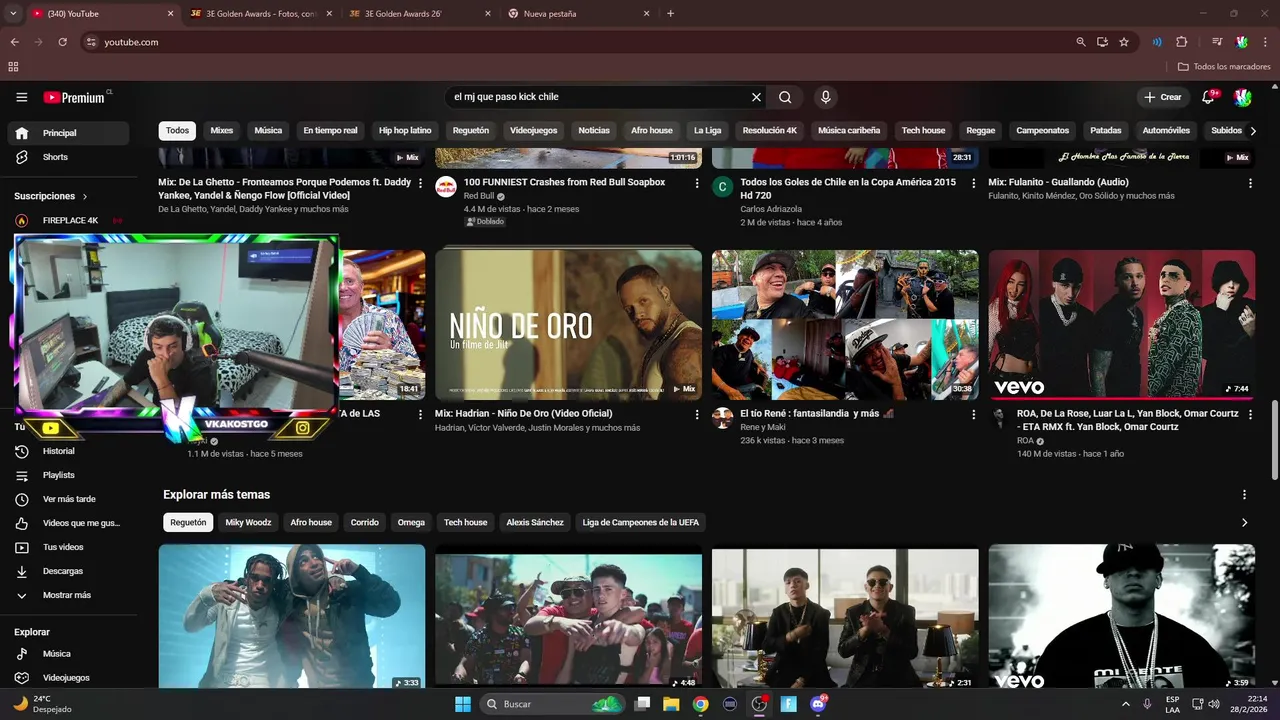Select the Todos filter chip
1280x720 pixels.
177,131
